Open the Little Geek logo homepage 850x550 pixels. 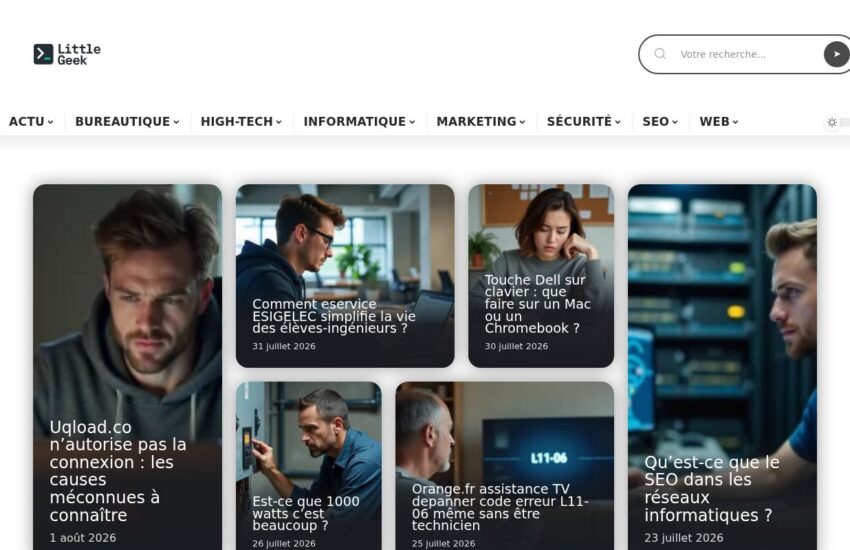coord(67,54)
